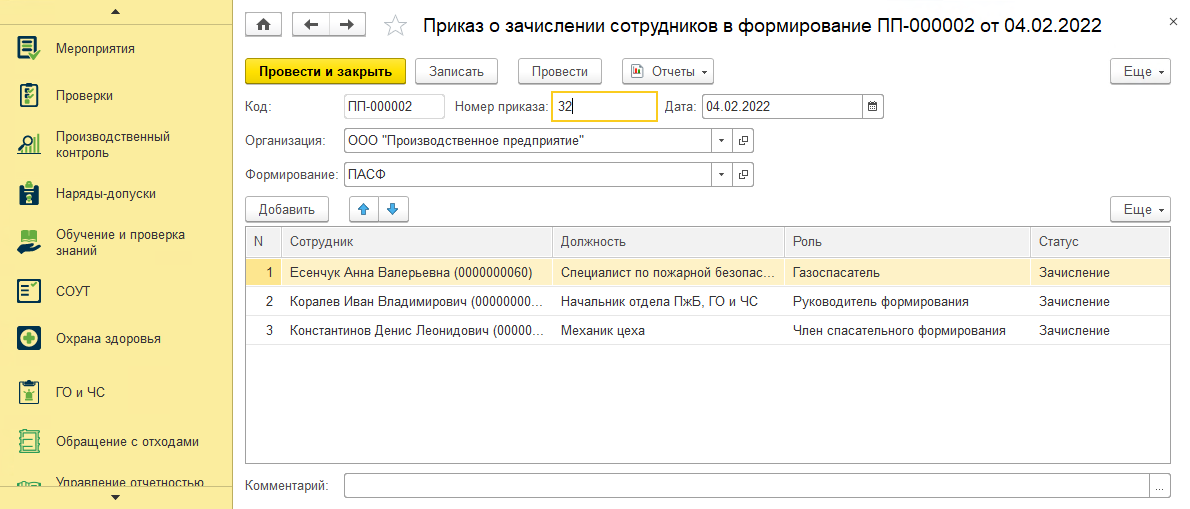Close the document form
1190x509 pixels.
(x=1174, y=23)
